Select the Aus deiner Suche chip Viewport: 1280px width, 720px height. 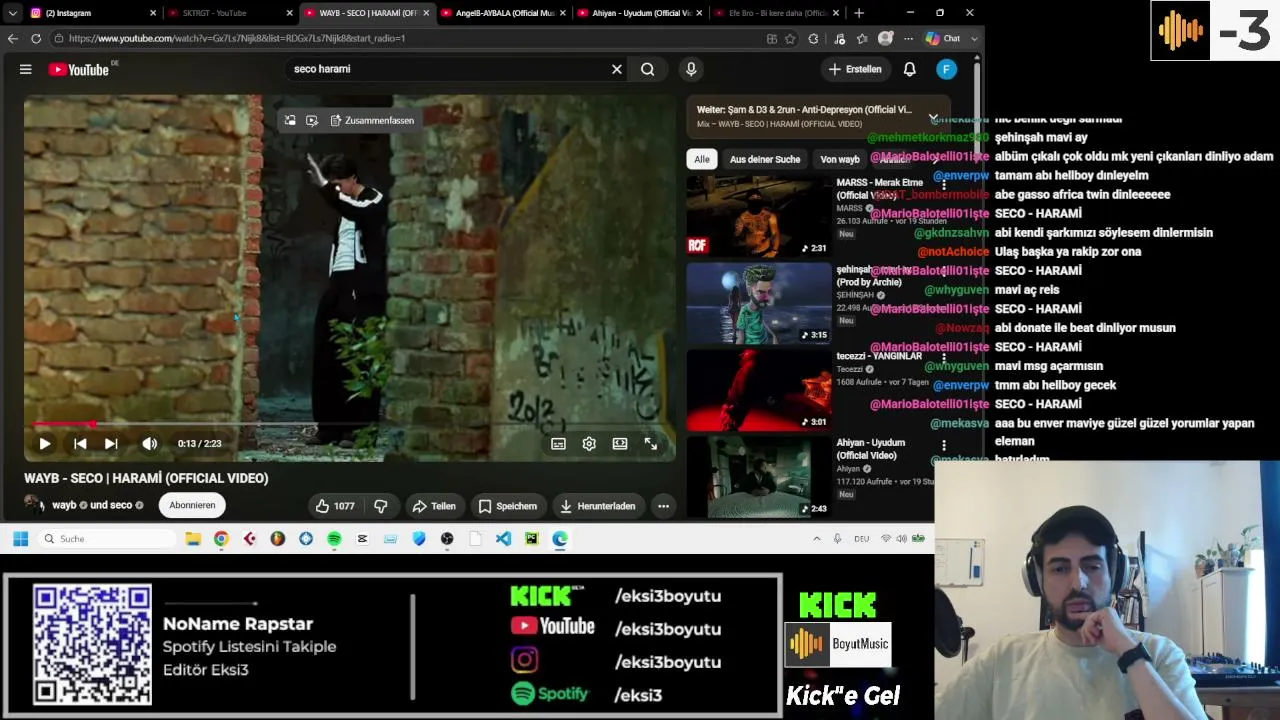tap(765, 159)
